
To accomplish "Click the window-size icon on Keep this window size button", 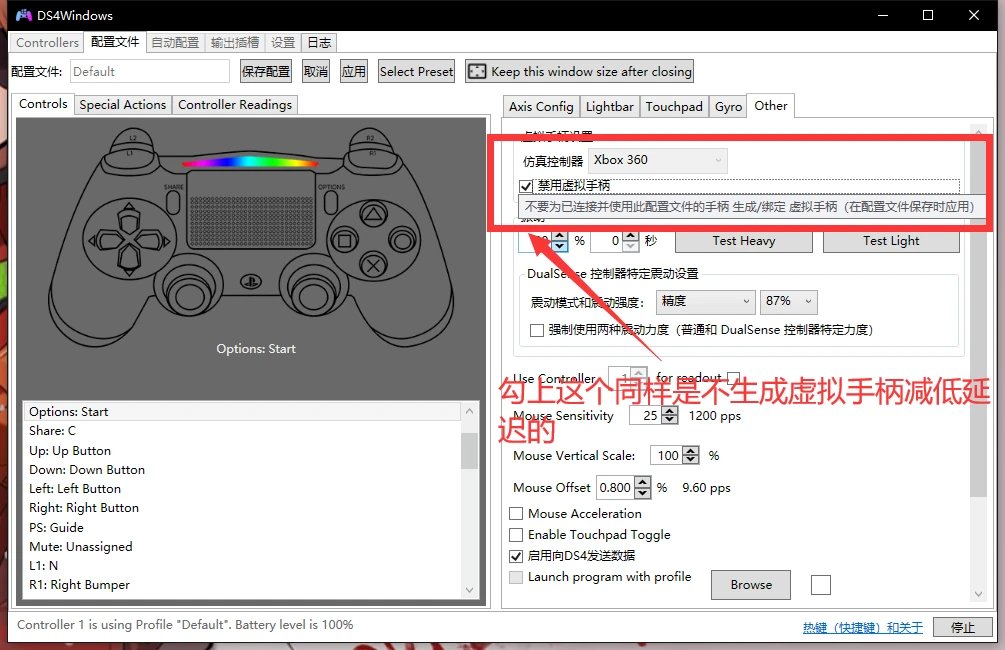I will [x=476, y=71].
